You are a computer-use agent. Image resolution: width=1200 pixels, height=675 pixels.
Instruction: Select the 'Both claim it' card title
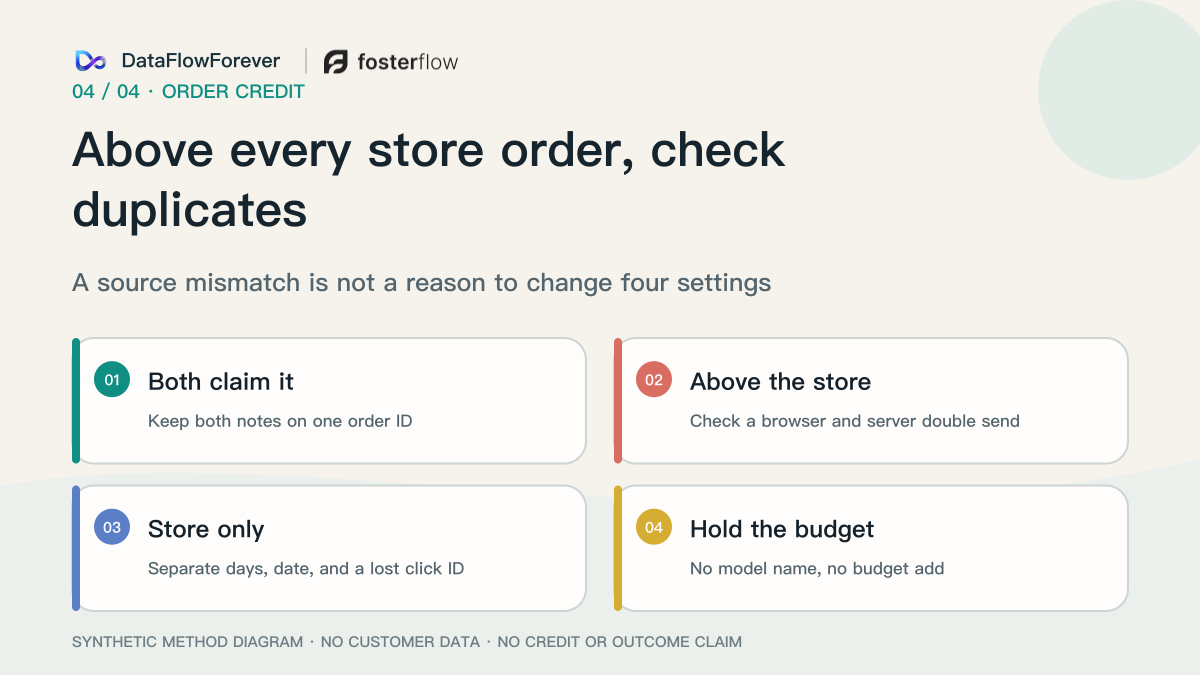[x=221, y=381]
